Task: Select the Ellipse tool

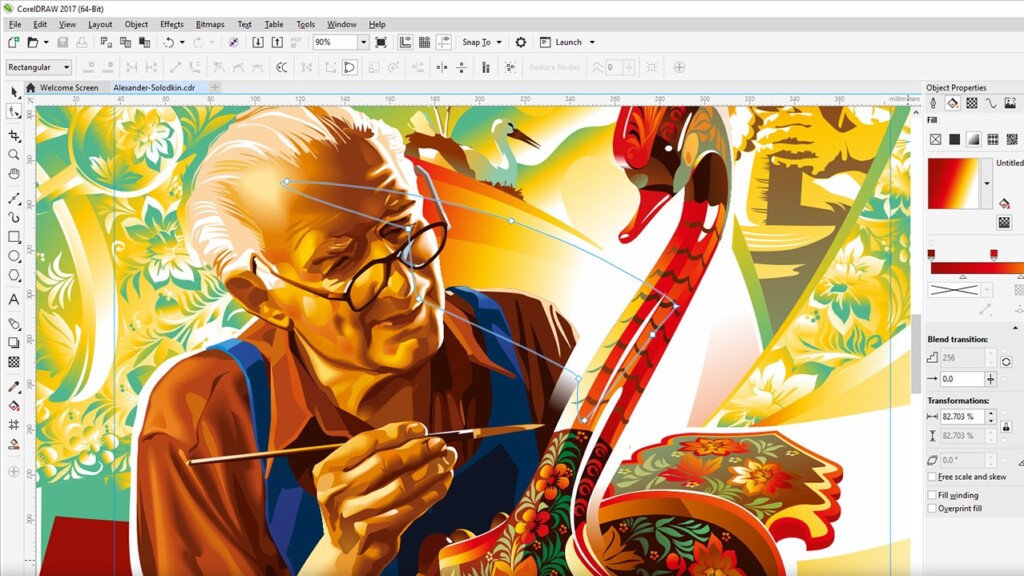Action: tap(14, 255)
